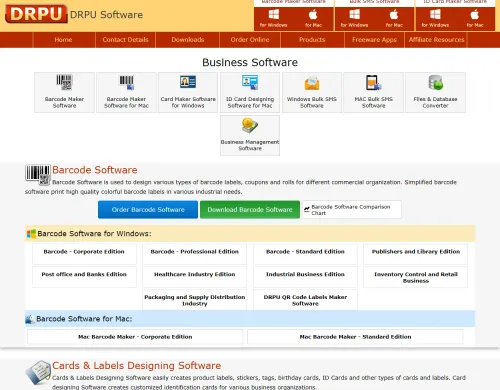Open Barcode Maker Software for Mac icon in header

313,19
